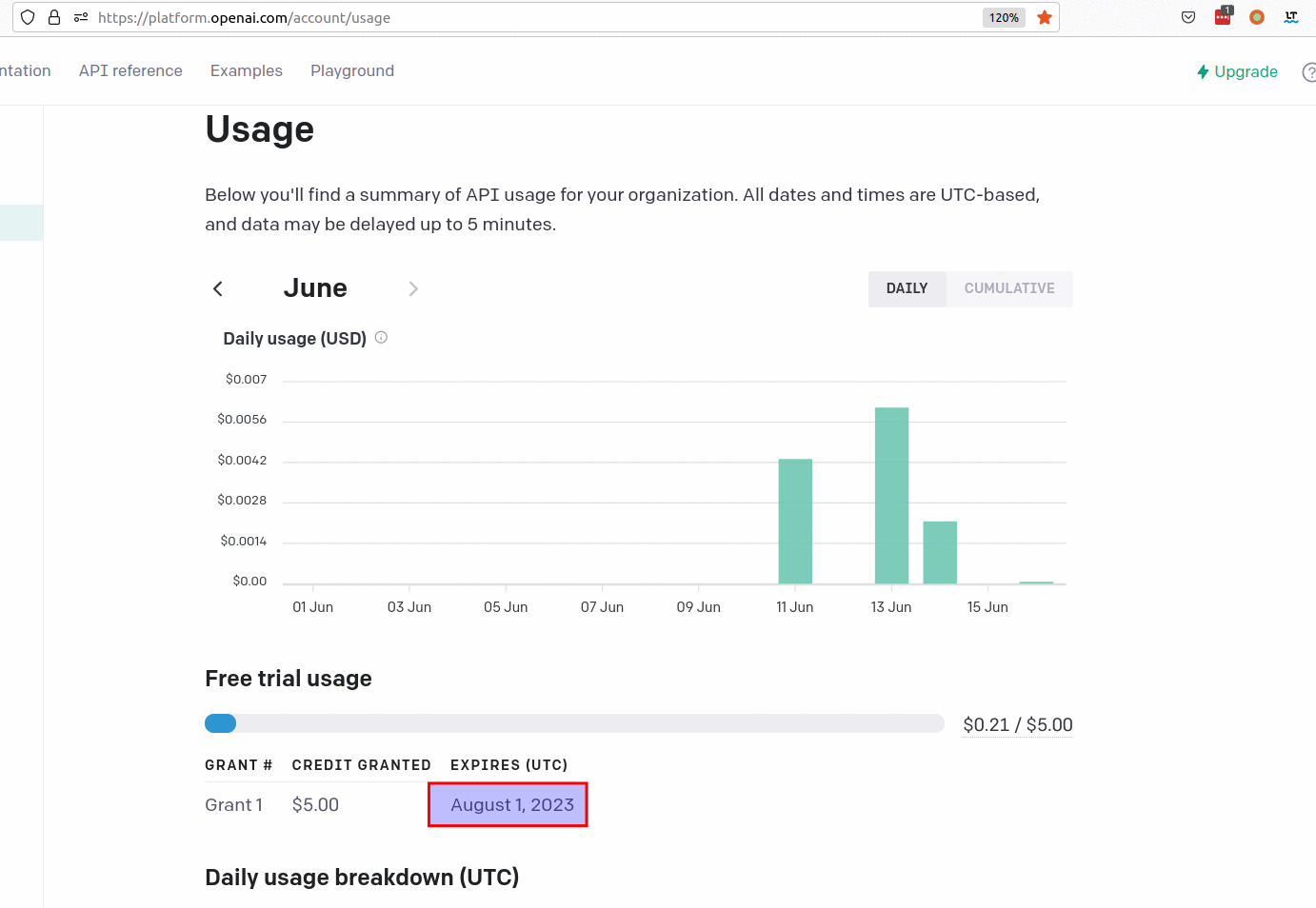Click the 15 Jun axis label
Image resolution: width=1316 pixels, height=908 pixels.
[x=987, y=606]
